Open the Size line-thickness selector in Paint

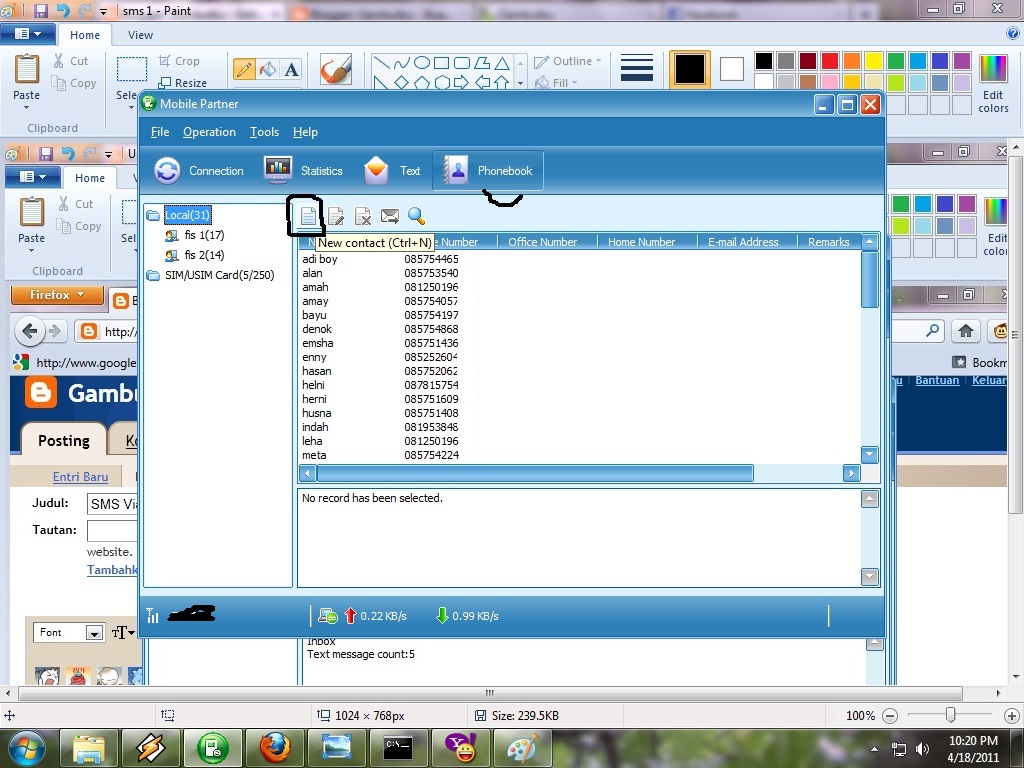(x=637, y=69)
